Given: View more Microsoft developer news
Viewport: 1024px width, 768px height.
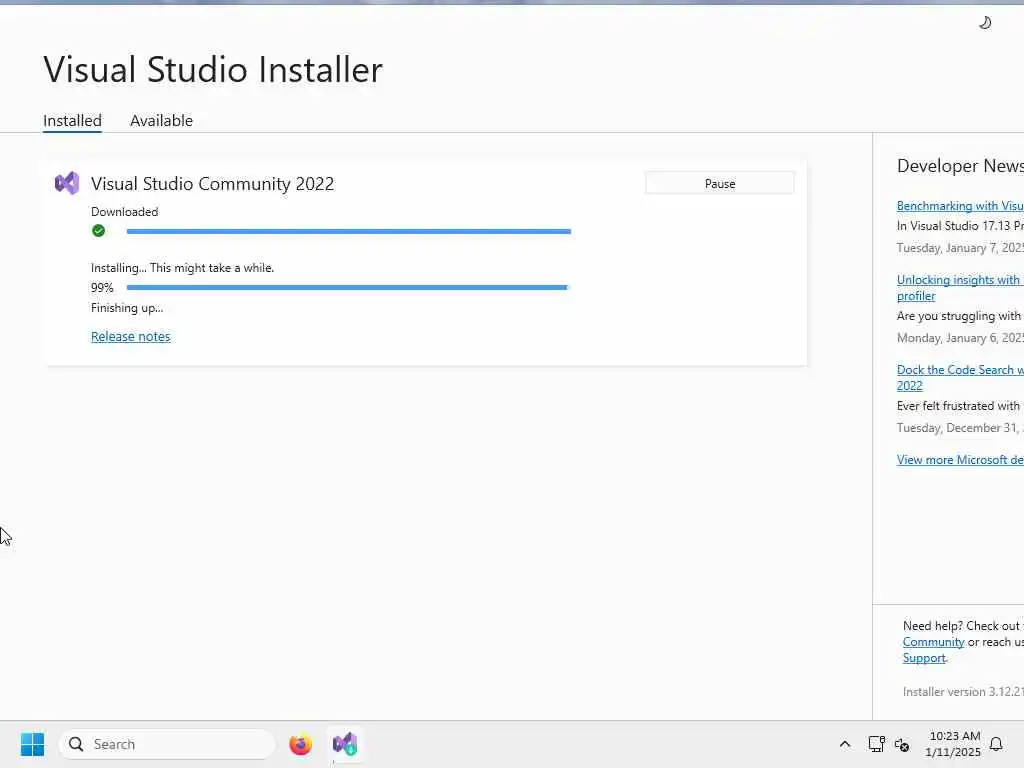Looking at the screenshot, I should pos(960,460).
